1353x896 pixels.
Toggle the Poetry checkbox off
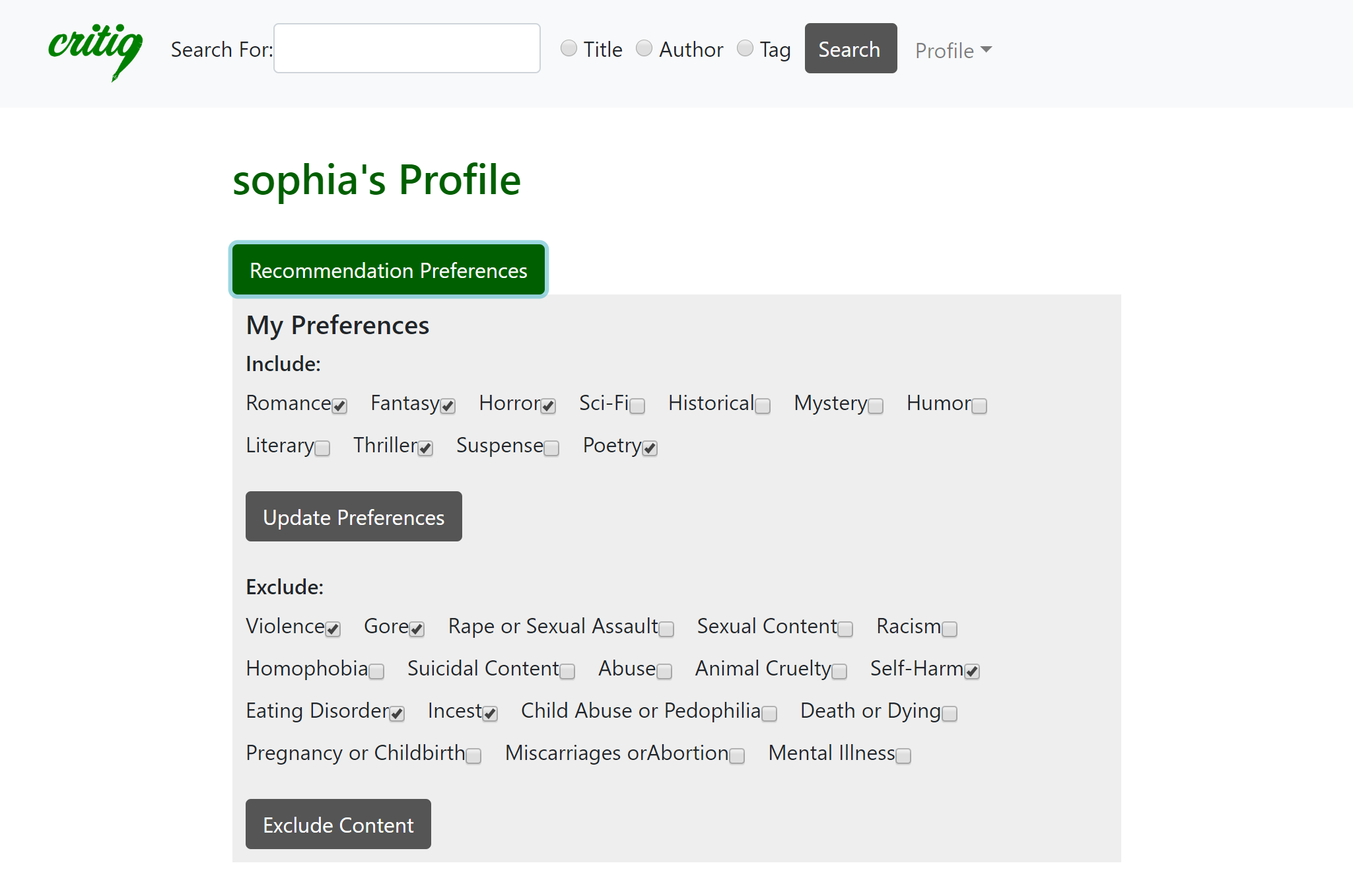click(650, 448)
